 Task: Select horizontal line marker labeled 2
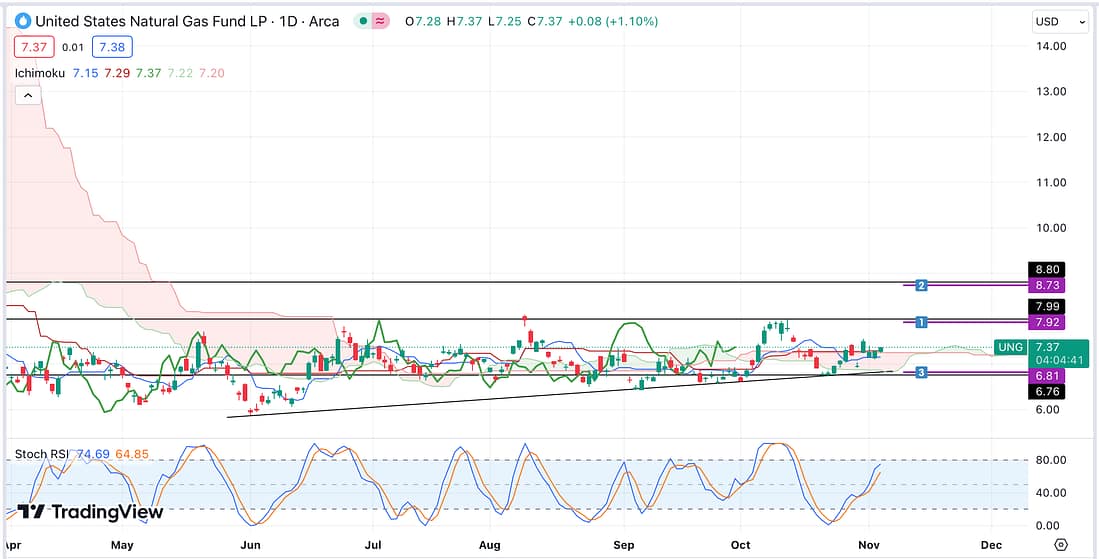point(922,285)
